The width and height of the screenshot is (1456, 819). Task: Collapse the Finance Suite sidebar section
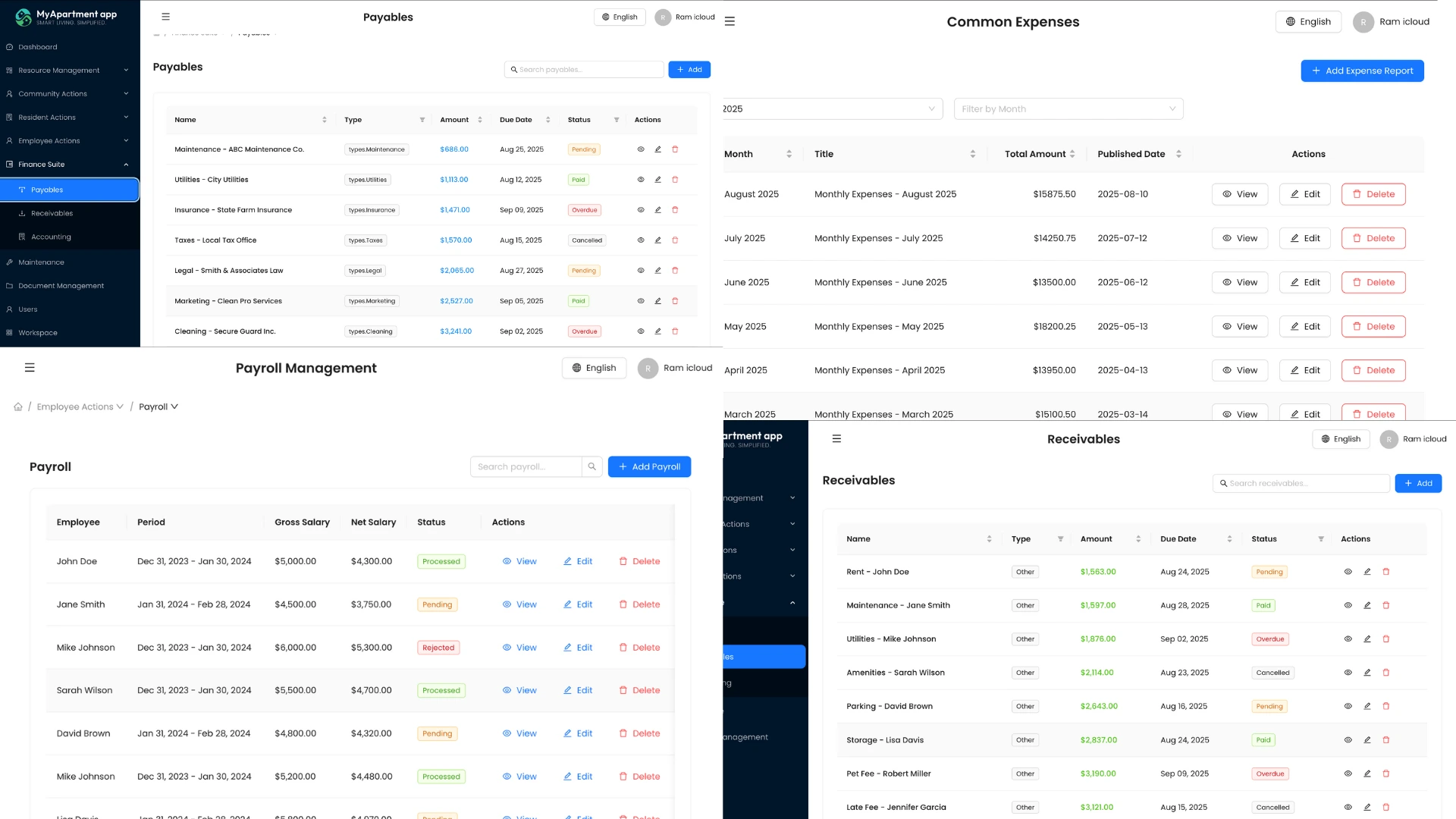click(x=70, y=165)
